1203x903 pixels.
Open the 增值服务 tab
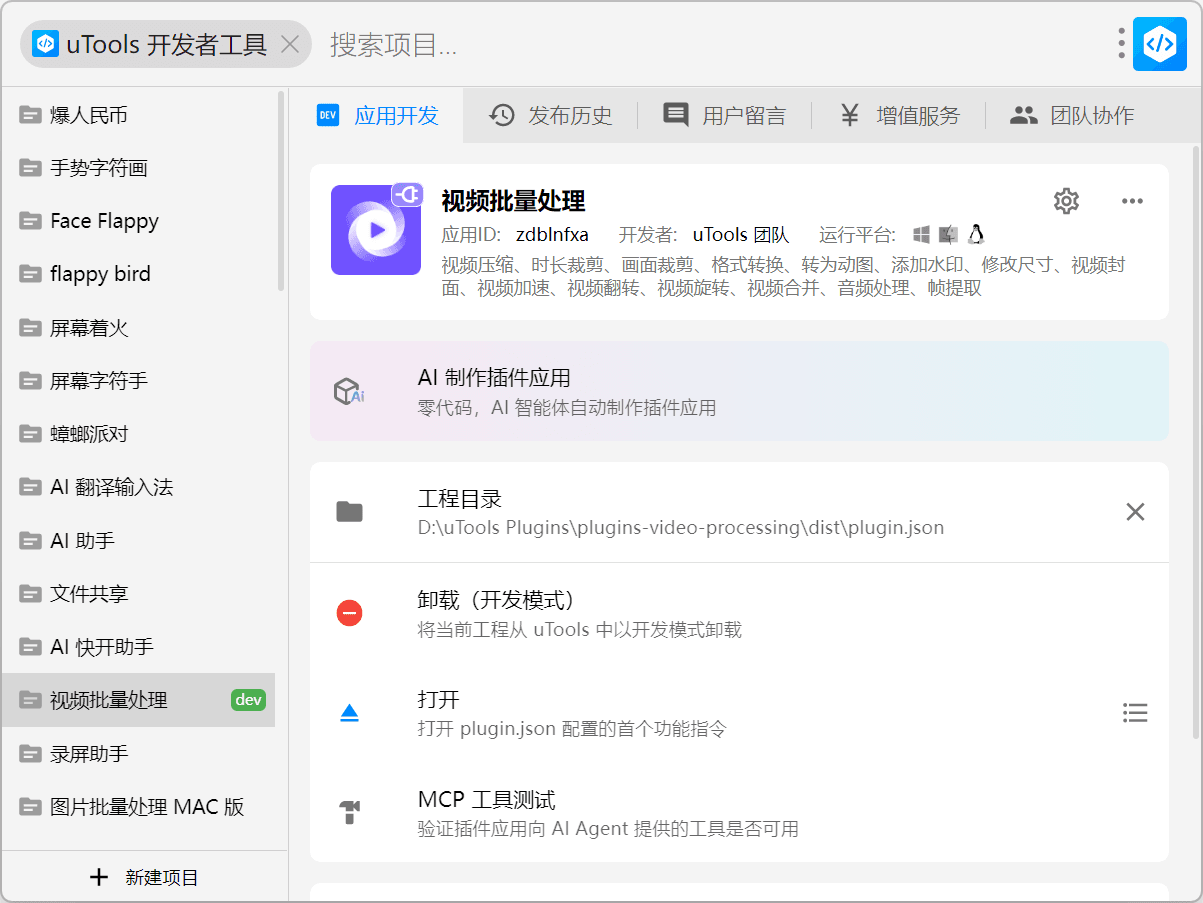click(899, 116)
